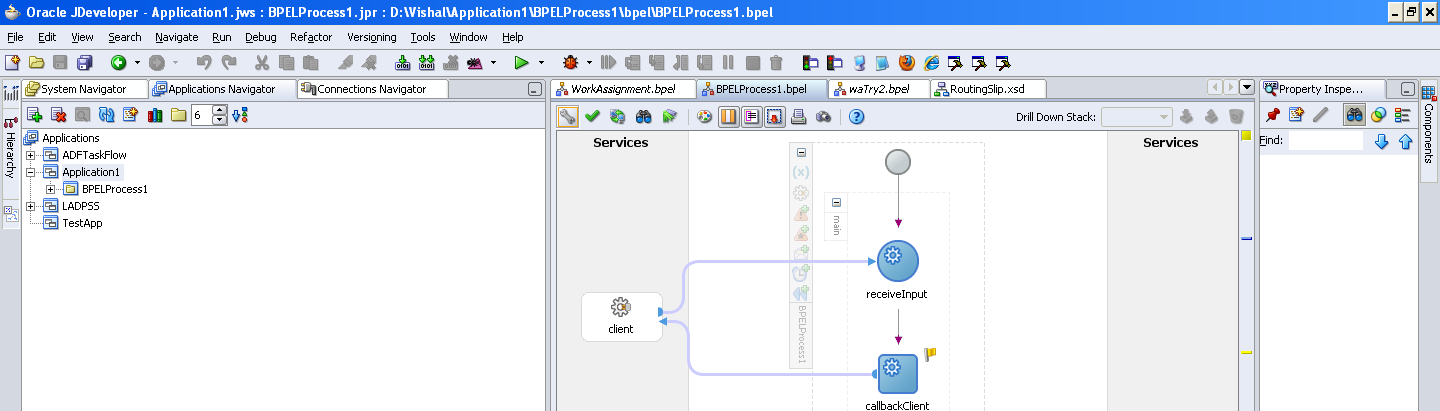
Task: Click the level number field showing 6
Action: pos(201,115)
